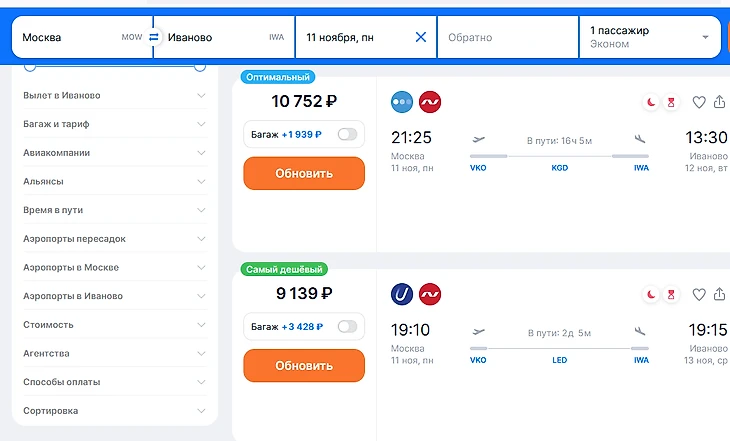Swap origin and destination cities
730x441 pixels.
pyautogui.click(x=154, y=37)
